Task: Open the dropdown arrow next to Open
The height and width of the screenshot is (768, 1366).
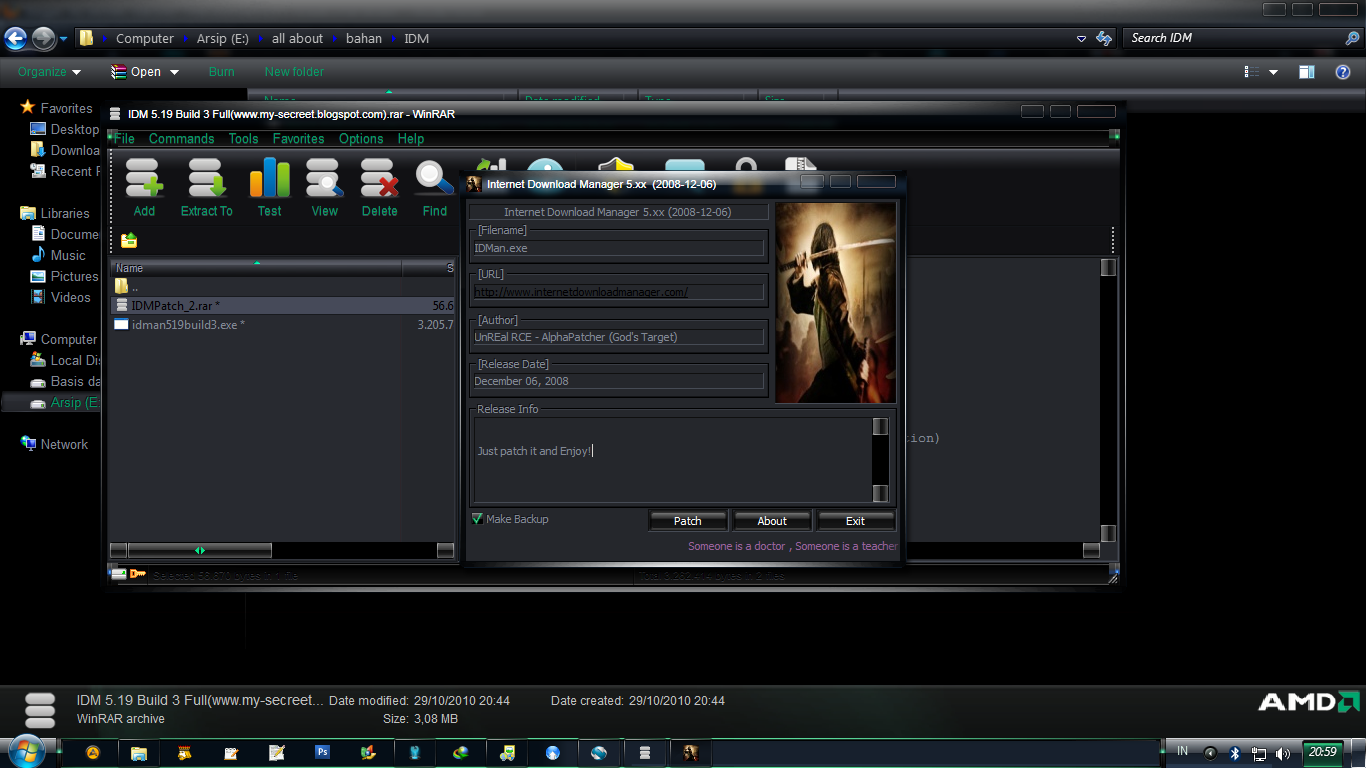Action: 174,72
